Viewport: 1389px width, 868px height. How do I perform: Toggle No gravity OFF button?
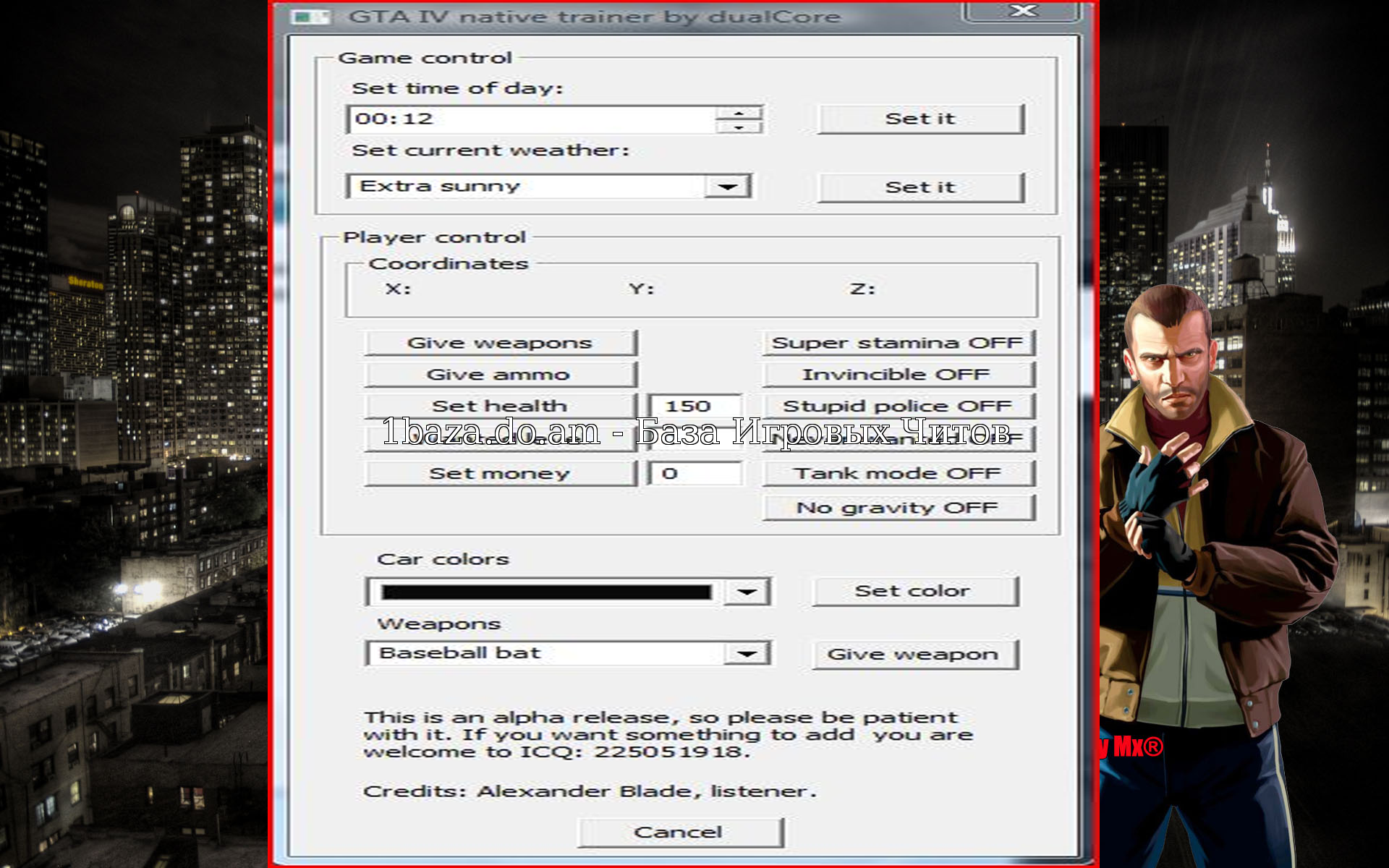(x=894, y=508)
